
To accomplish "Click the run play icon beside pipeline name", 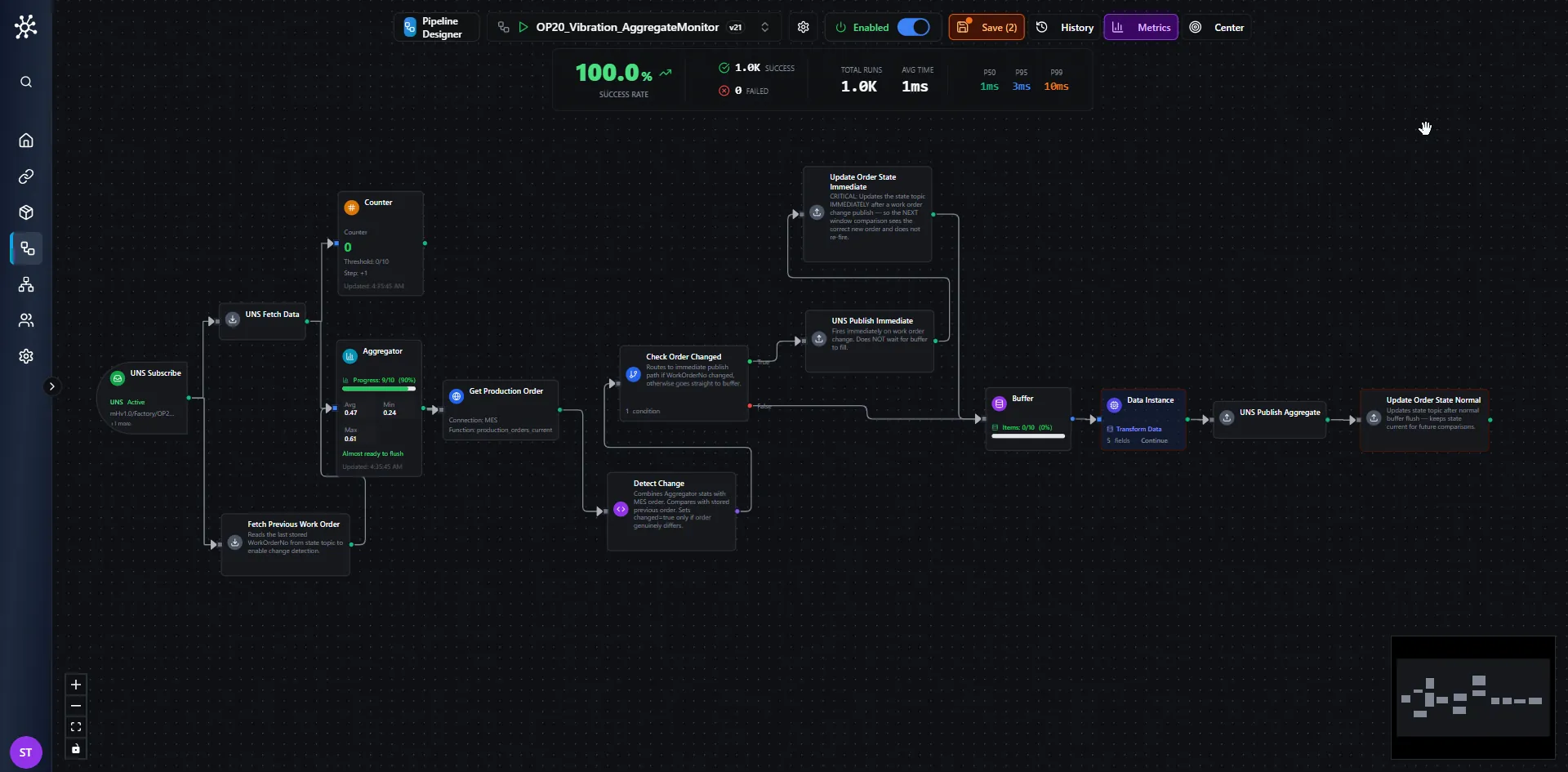I will pyautogui.click(x=523, y=27).
